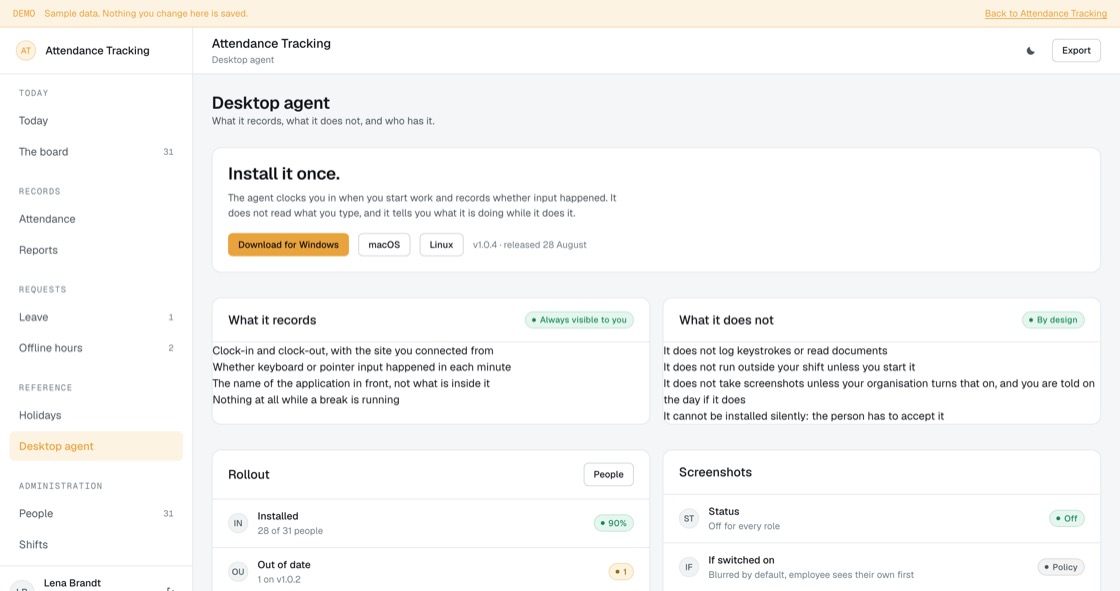1120x591 pixels.
Task: Open People under Administration in the sidebar
Action: pos(96,513)
